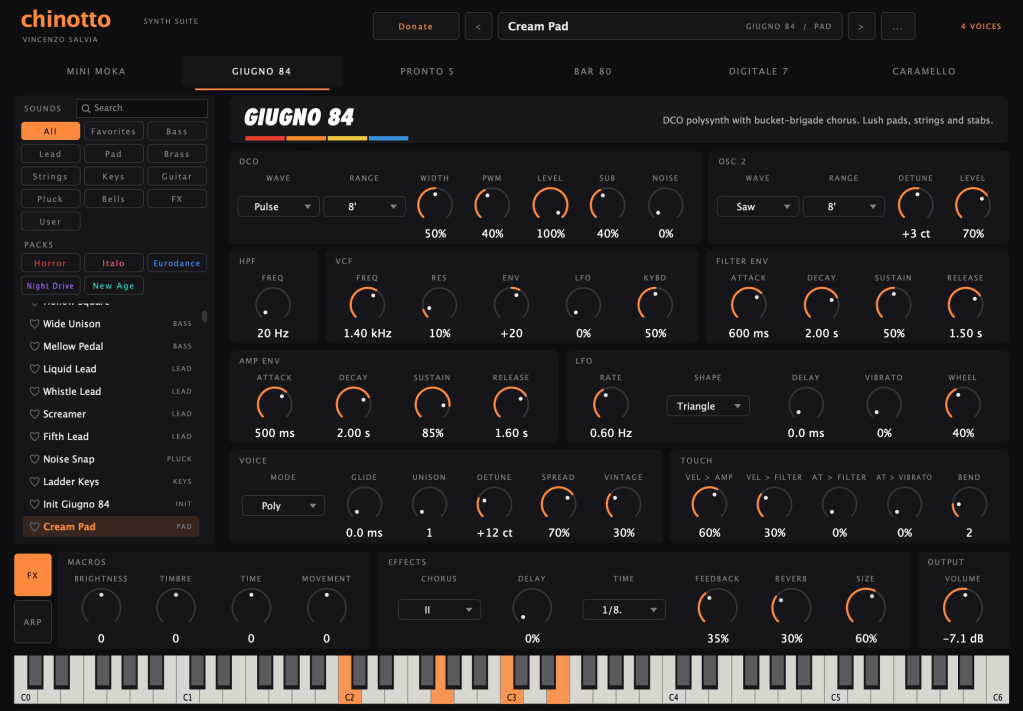Toggle the FX panel button
Image resolution: width=1023 pixels, height=711 pixels.
33,575
